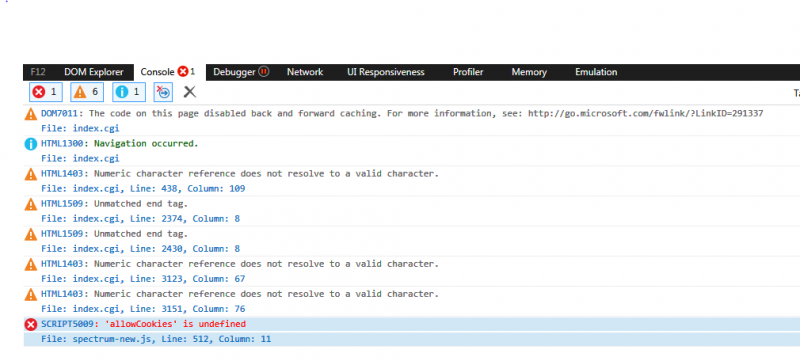Open index.cgi Line 438, Column 109 link

[143, 189]
